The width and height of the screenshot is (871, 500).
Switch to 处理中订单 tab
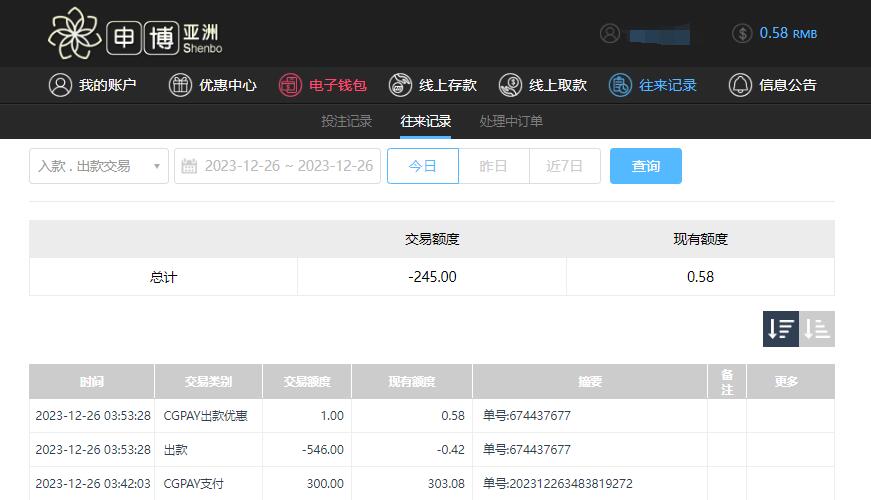point(511,121)
